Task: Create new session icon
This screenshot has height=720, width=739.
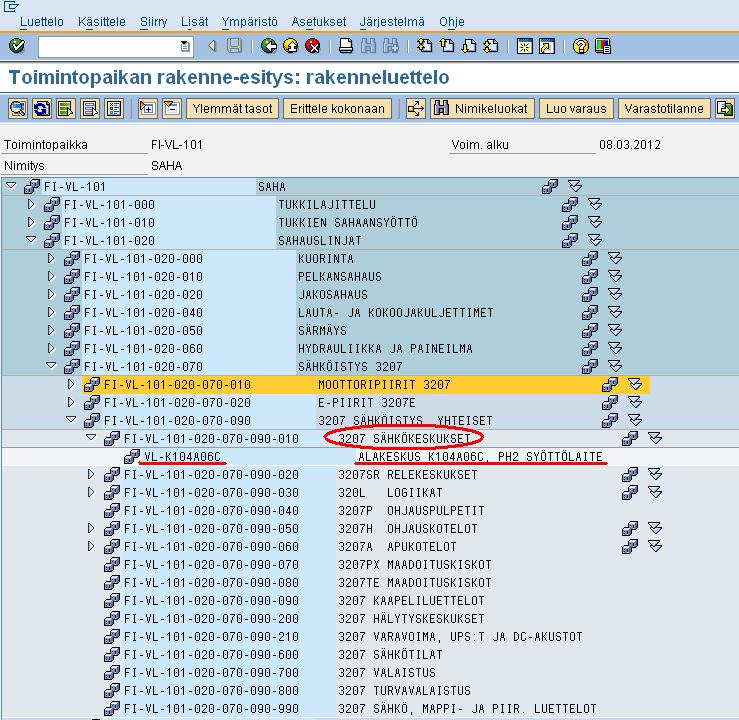Action: click(525, 46)
